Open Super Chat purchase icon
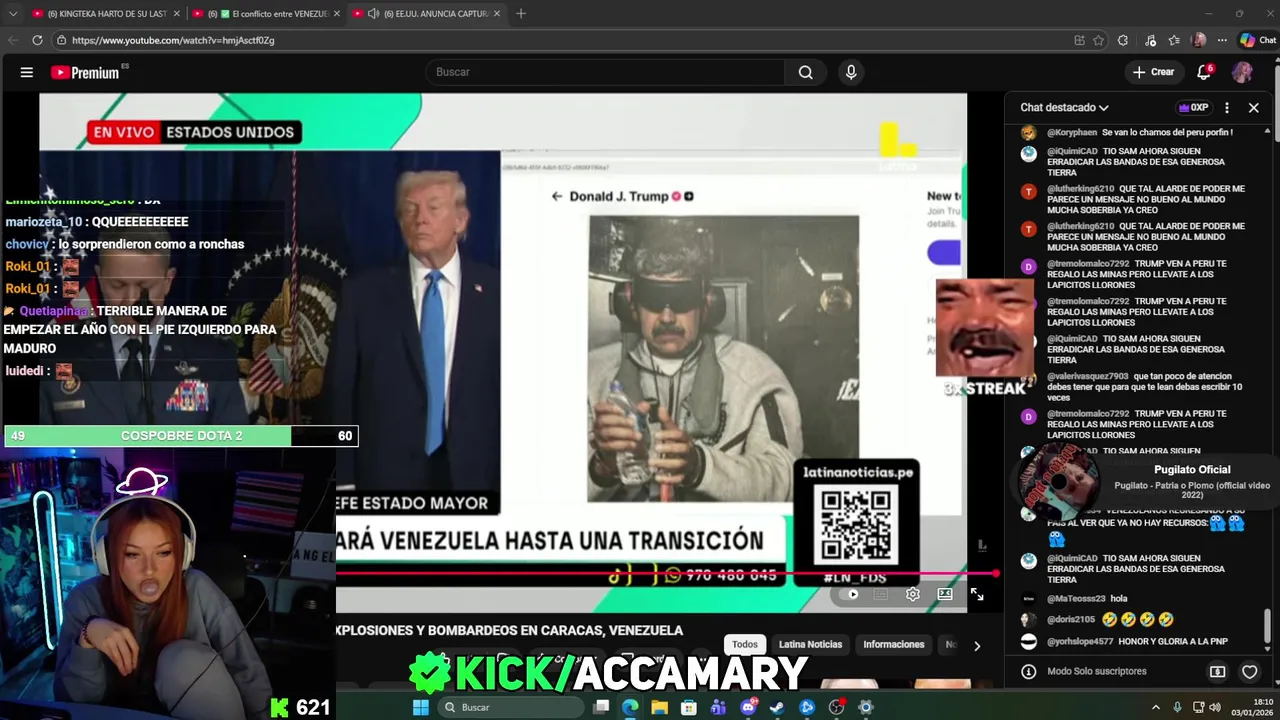Viewport: 1280px width, 720px height. pos(1217,672)
